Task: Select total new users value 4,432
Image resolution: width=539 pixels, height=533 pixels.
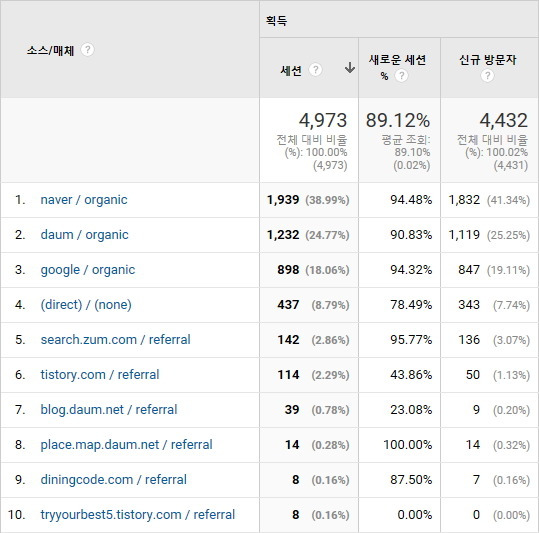Action: tap(504, 120)
